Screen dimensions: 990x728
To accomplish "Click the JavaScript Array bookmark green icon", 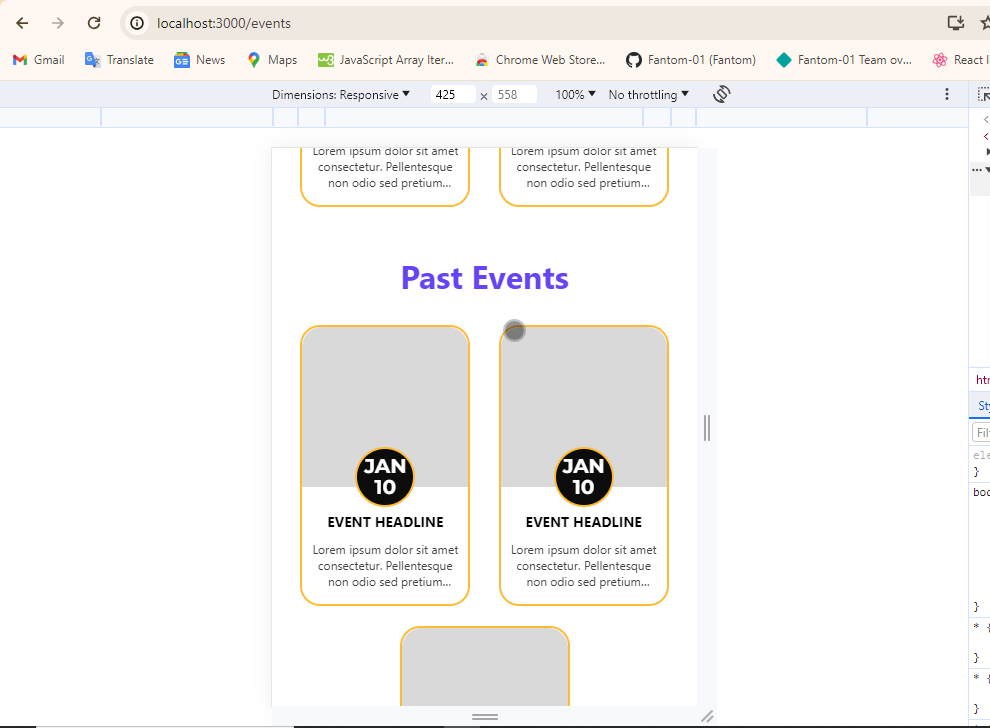I will (x=326, y=60).
